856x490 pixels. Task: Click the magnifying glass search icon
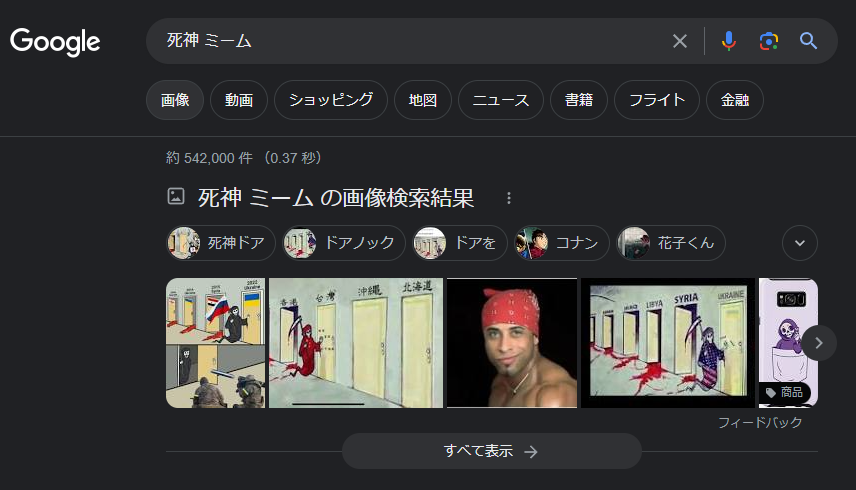click(x=809, y=41)
